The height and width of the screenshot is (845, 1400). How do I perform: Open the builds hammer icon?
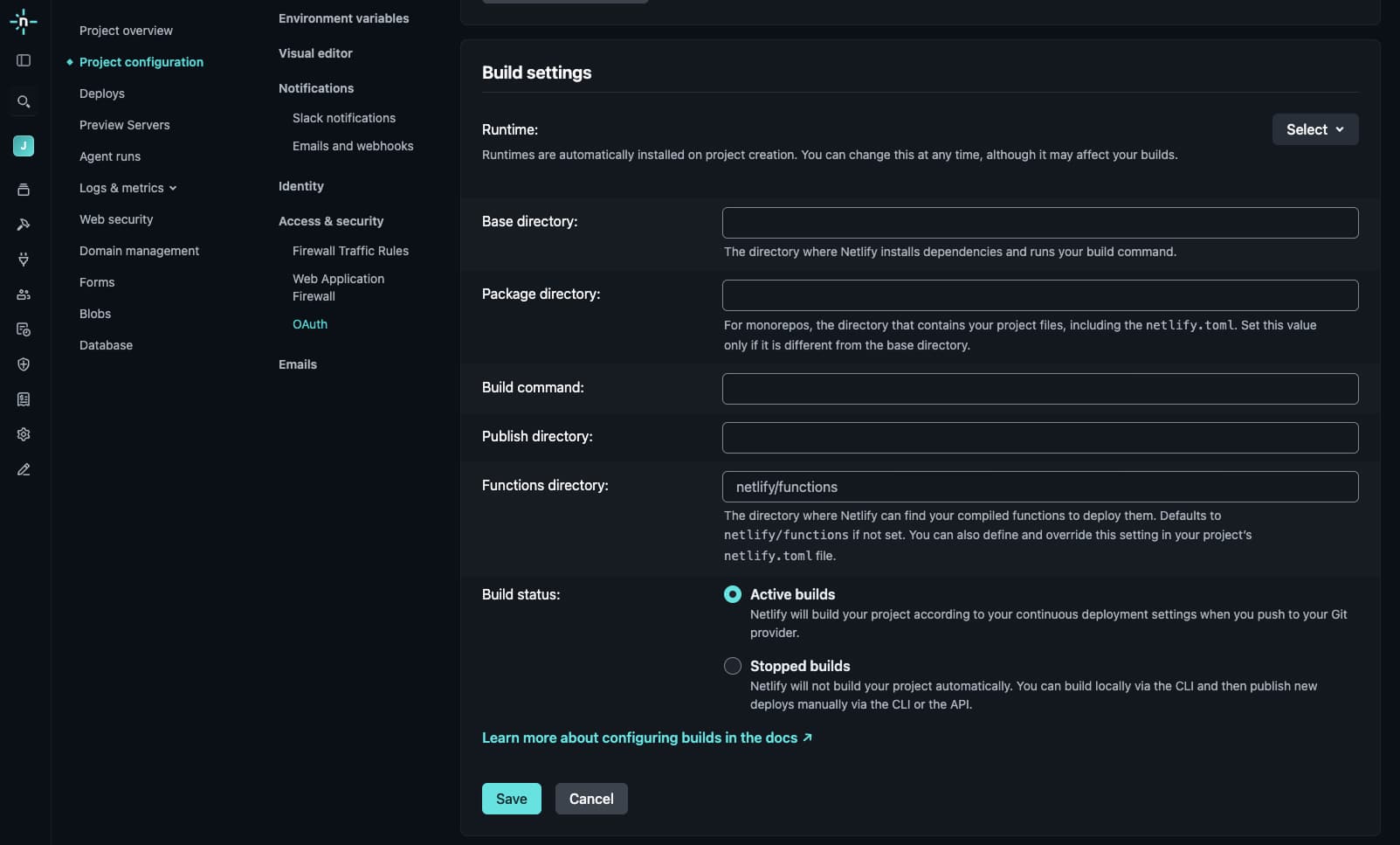coord(24,225)
